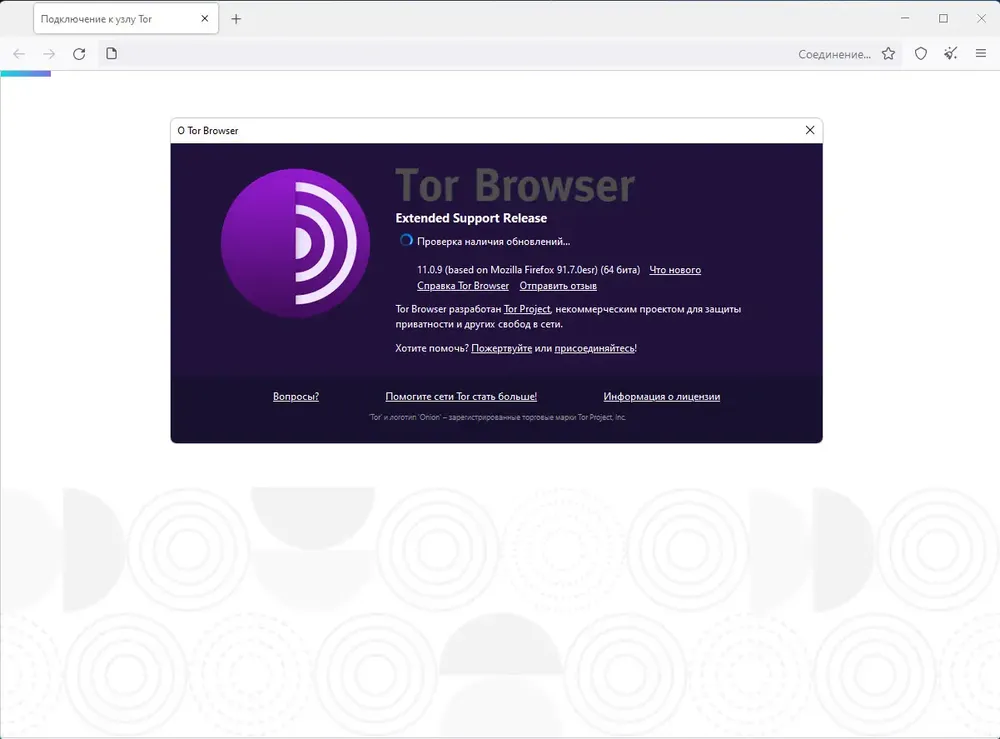Click 'Помогите сети Tor стать больше!' link
The image size is (1000, 739).
click(x=461, y=397)
